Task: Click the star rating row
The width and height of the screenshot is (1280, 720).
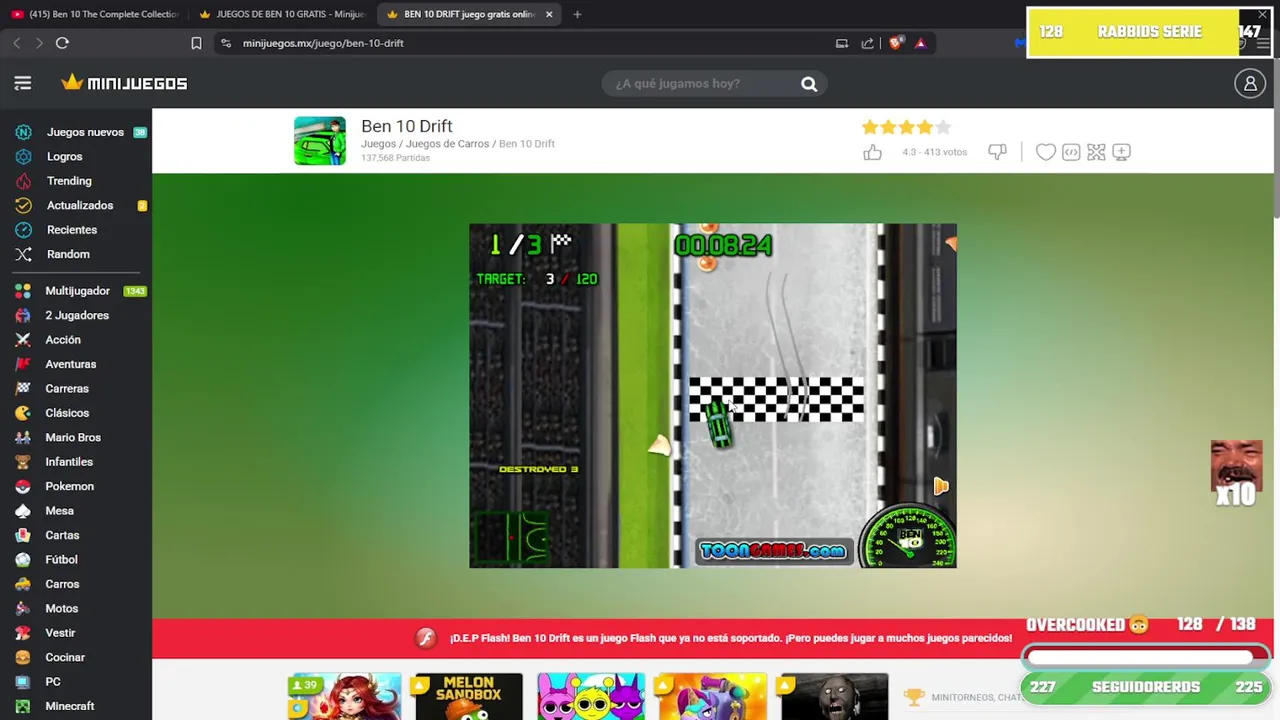Action: 906,127
